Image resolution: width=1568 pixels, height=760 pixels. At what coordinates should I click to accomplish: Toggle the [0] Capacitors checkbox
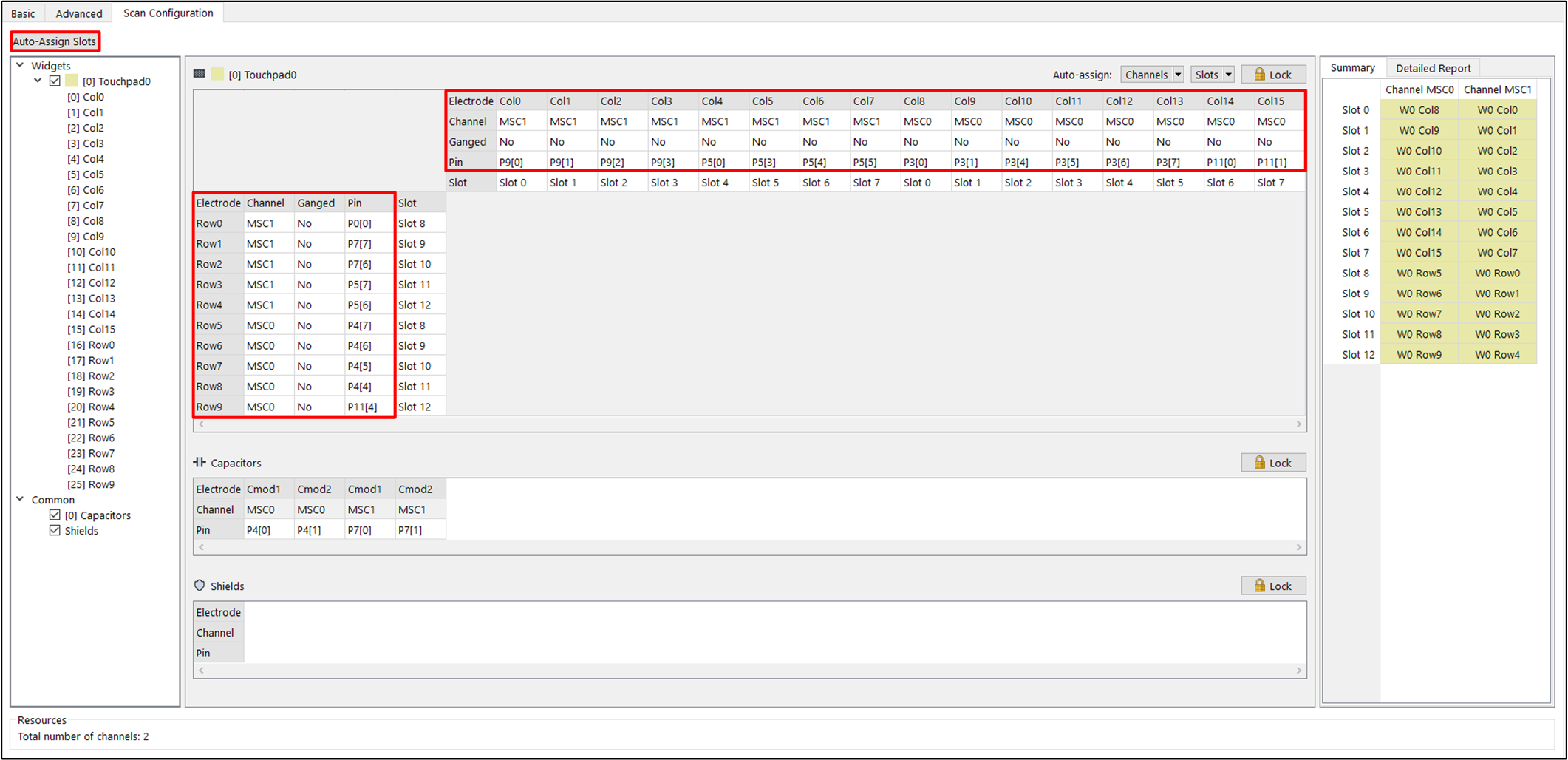tap(55, 515)
